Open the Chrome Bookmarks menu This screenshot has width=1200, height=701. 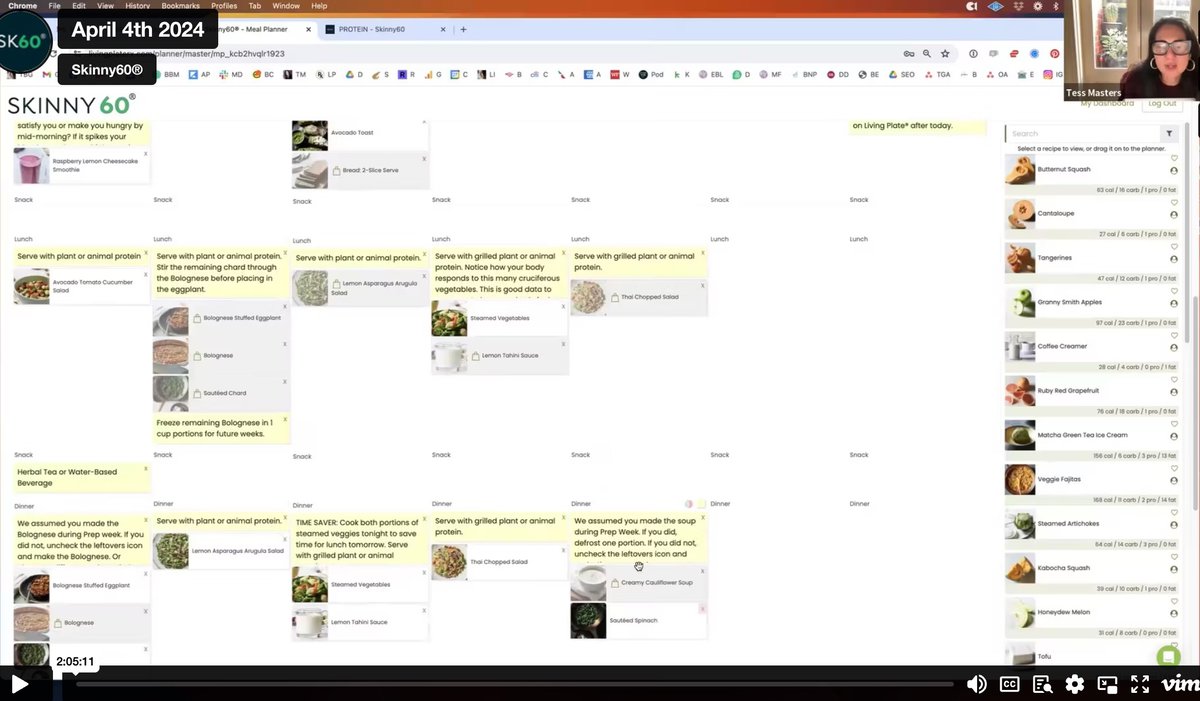pos(181,6)
